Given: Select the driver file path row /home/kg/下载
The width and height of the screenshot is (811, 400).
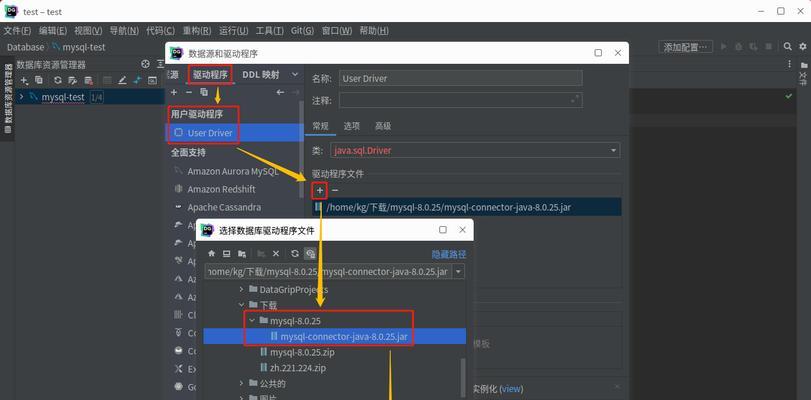Looking at the screenshot, I should 467,207.
